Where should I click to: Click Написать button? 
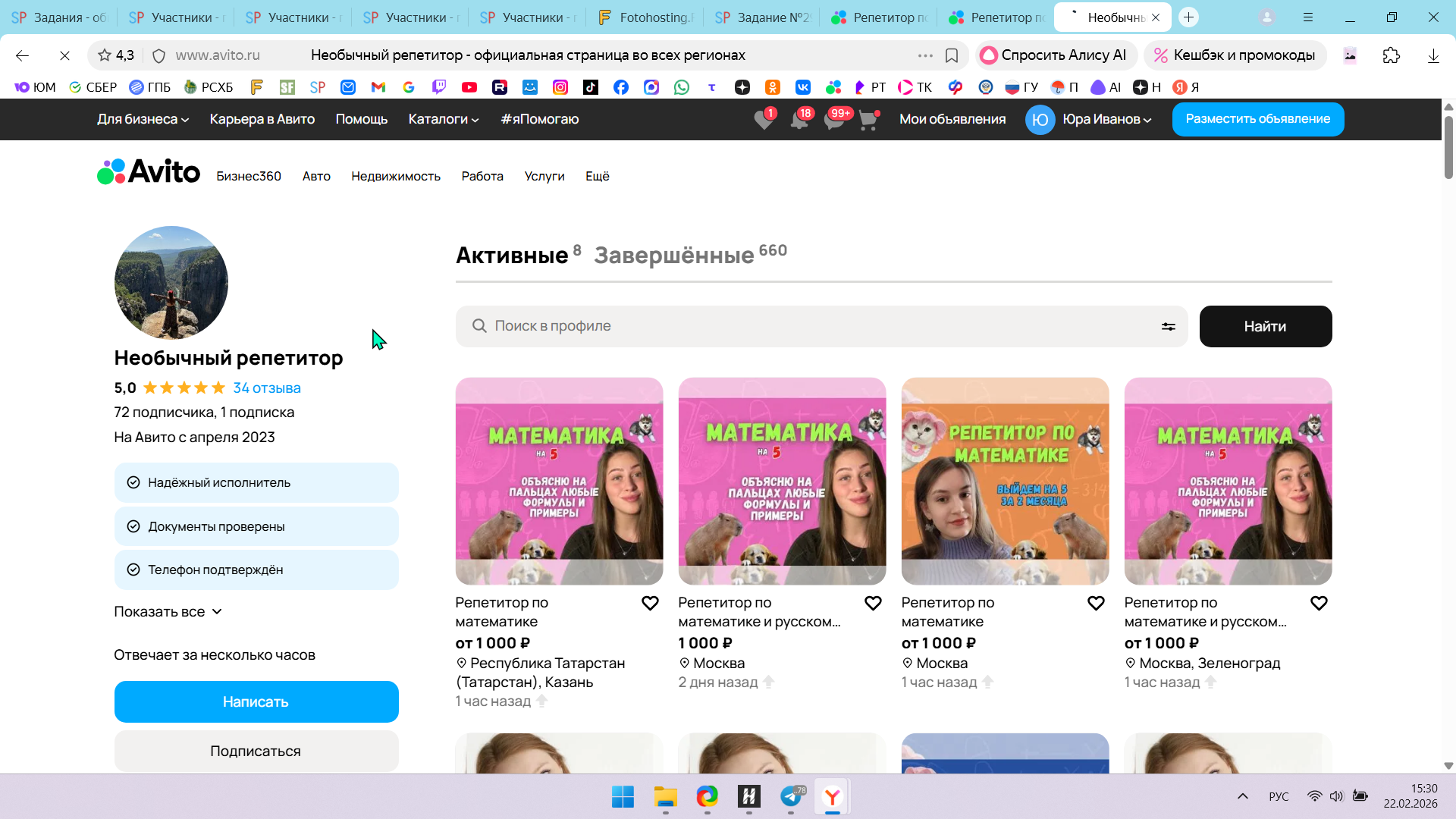click(x=256, y=702)
